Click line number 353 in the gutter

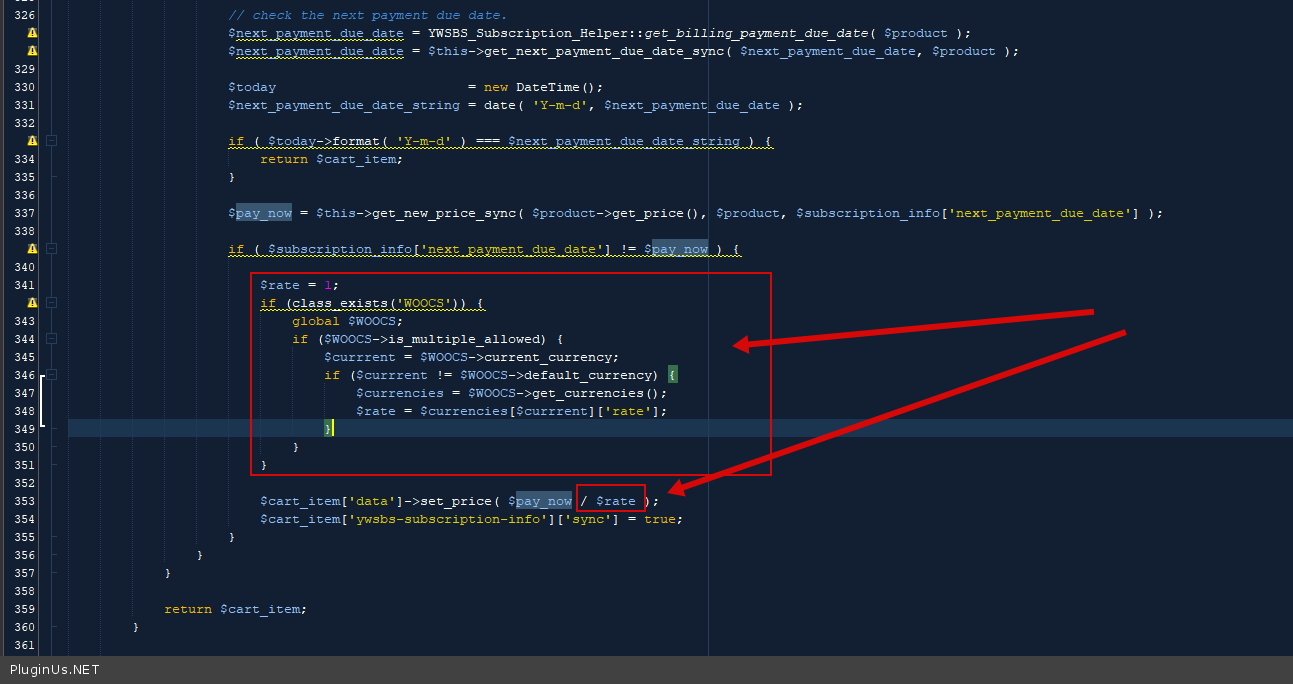click(x=22, y=501)
